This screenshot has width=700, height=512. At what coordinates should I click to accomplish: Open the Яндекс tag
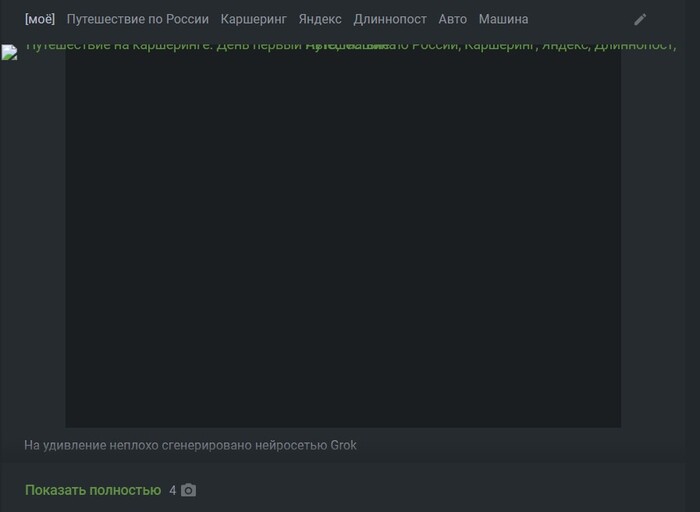pos(320,19)
